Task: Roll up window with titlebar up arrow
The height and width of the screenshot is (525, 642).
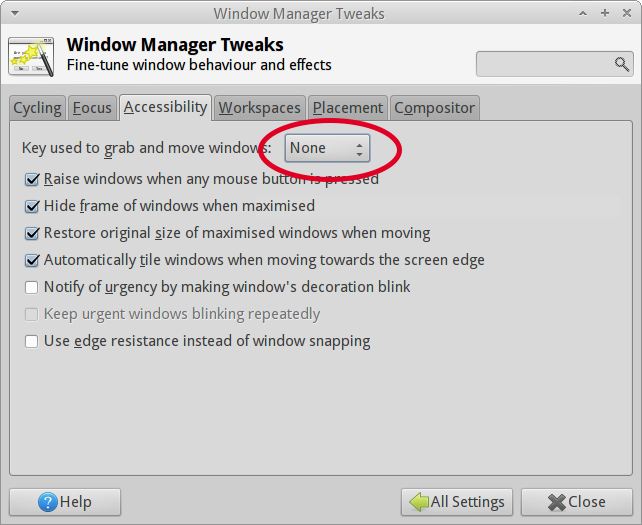Action: (x=583, y=14)
